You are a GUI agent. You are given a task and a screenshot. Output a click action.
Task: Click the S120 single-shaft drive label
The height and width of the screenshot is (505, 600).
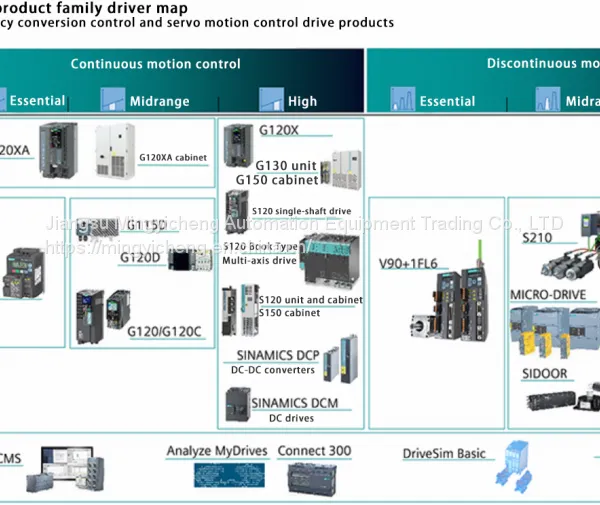[x=302, y=211]
